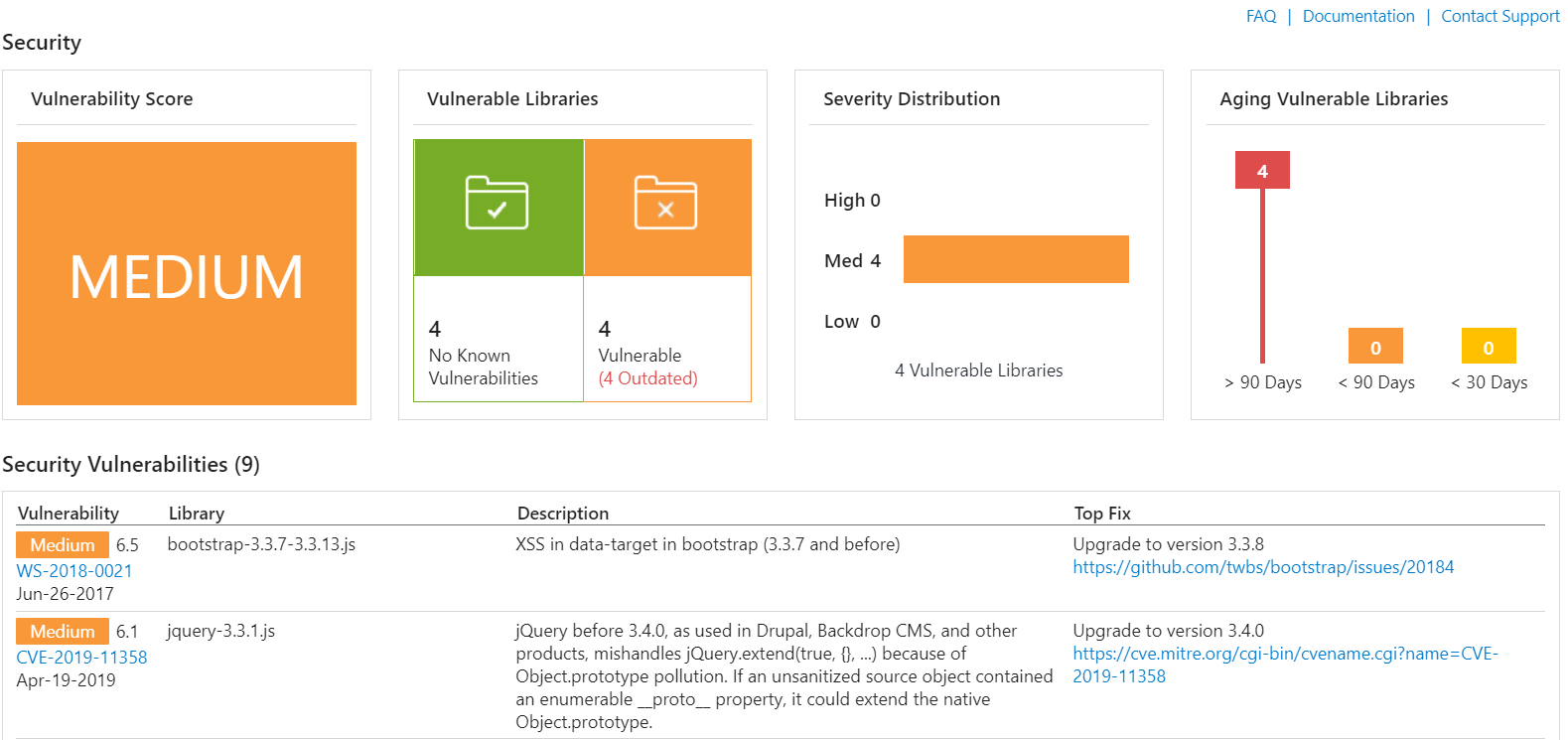The width and height of the screenshot is (1568, 740).
Task: Click the yellow 0 badge for under 30 days
Action: tap(1488, 347)
